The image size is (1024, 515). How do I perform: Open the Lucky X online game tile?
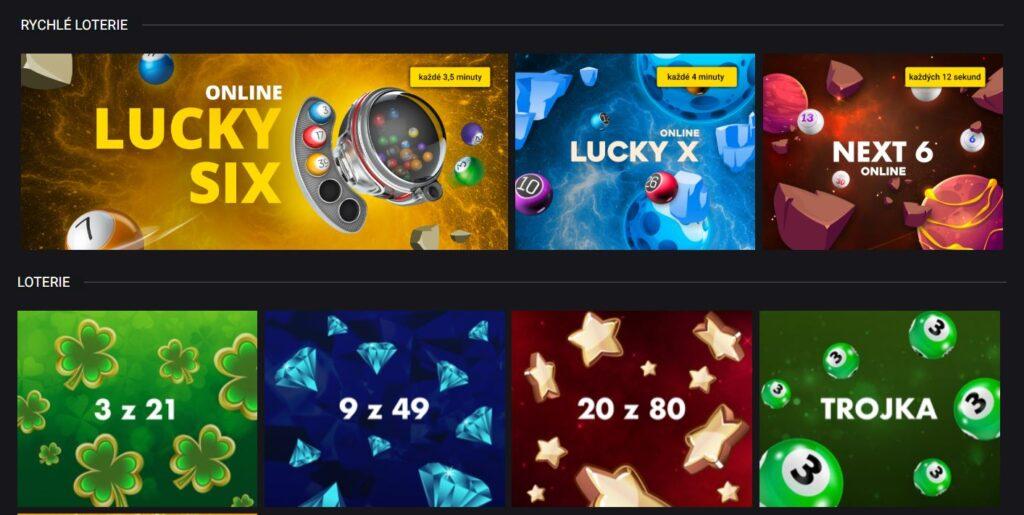[x=635, y=151]
